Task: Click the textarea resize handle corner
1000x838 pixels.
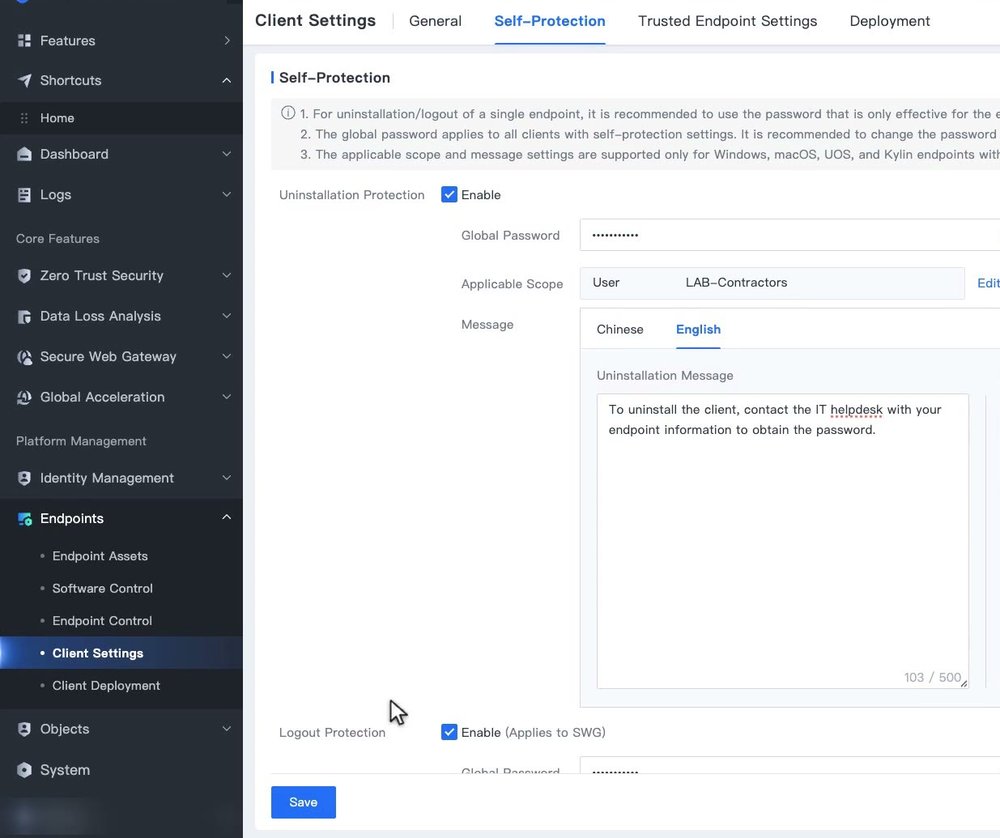Action: pyautogui.click(x=964, y=684)
